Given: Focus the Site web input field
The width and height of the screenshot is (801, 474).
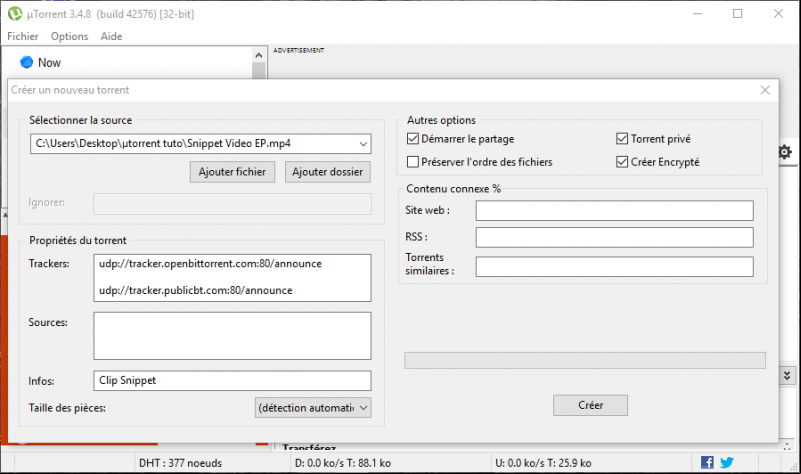Looking at the screenshot, I should (x=615, y=210).
